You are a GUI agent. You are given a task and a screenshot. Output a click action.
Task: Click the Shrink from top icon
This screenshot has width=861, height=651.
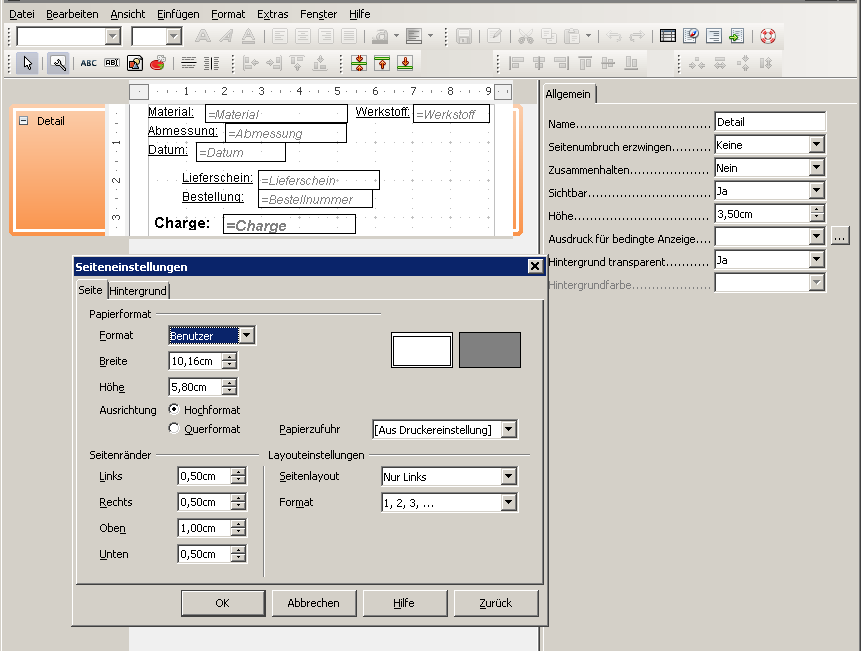coord(382,63)
